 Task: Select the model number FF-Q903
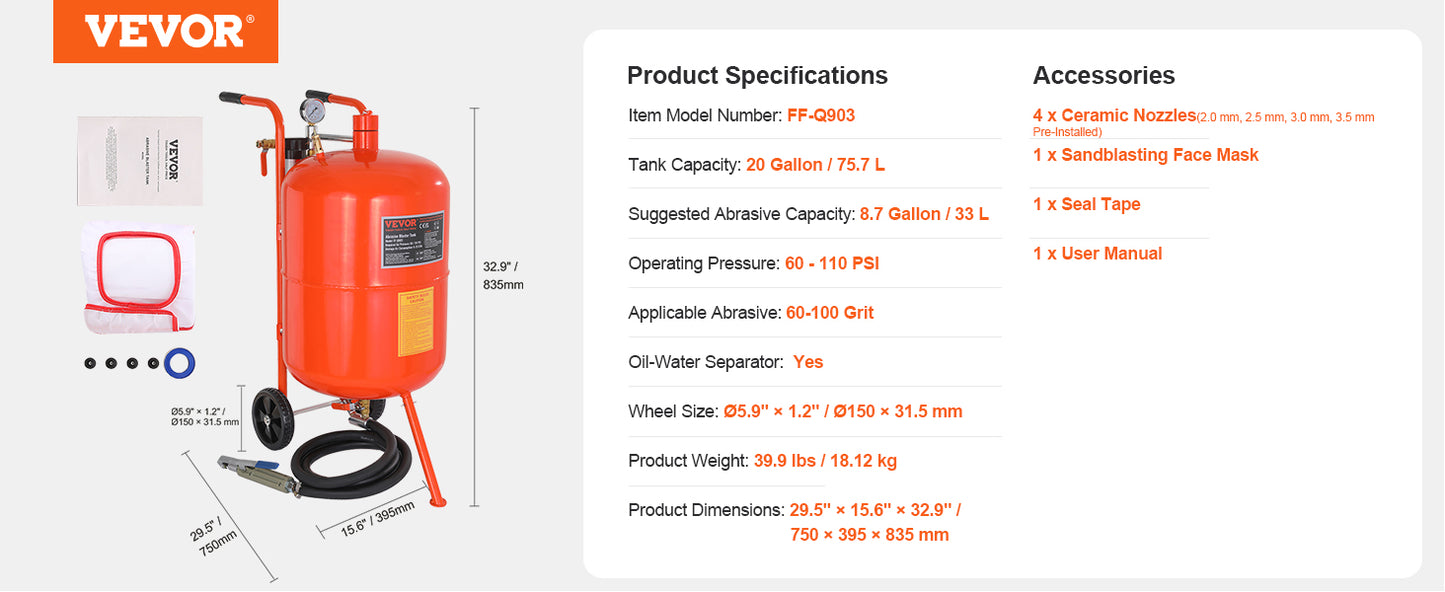[x=821, y=115]
